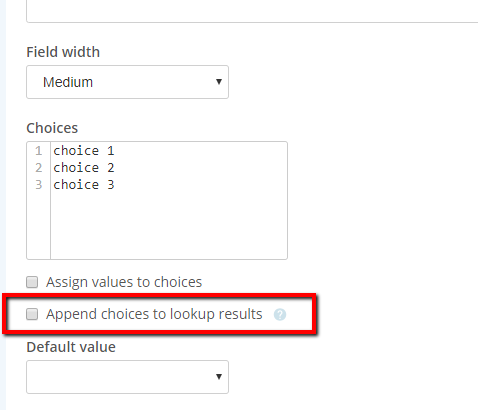The width and height of the screenshot is (478, 410).
Task: Click the Field width label
Action: 63,52
